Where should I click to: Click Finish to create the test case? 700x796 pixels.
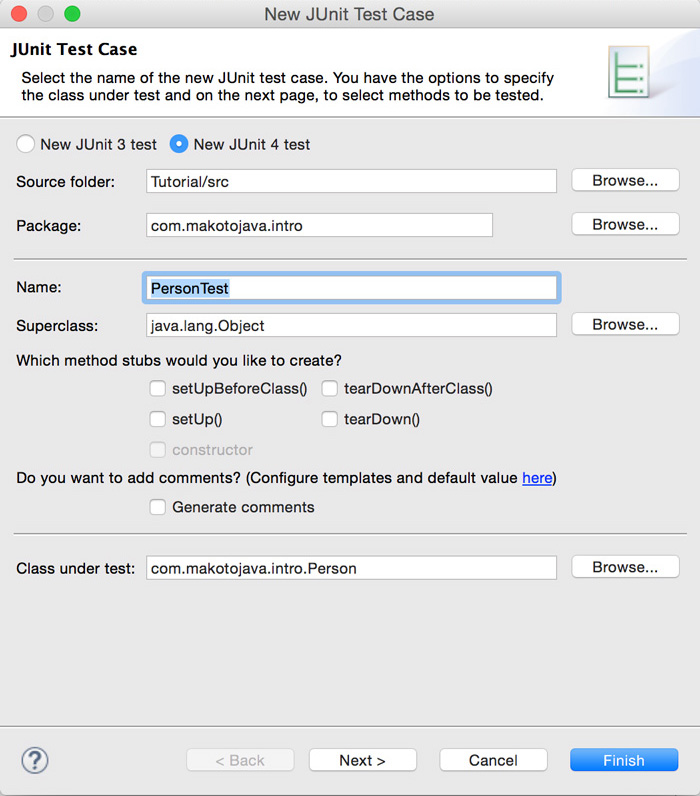pyautogui.click(x=624, y=760)
